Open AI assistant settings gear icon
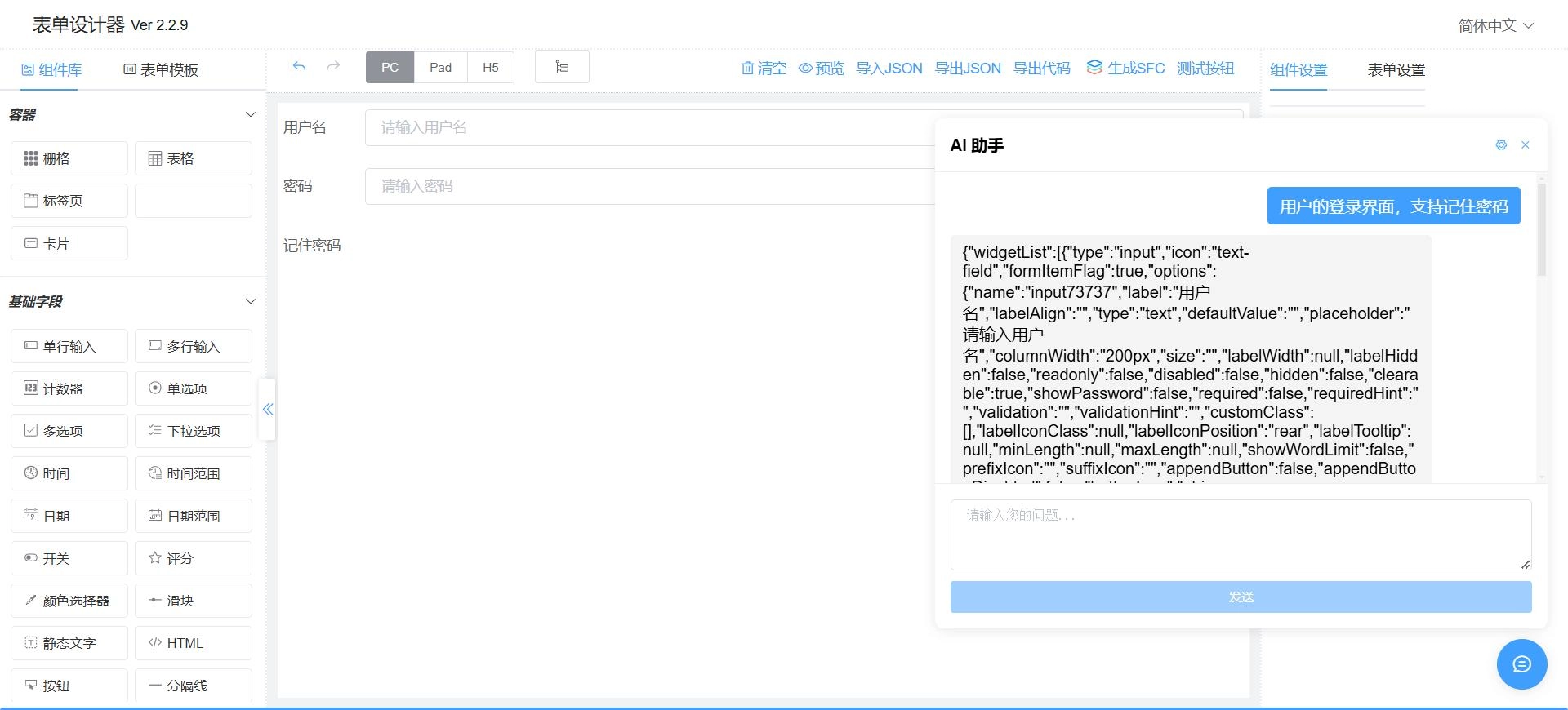Image resolution: width=1568 pixels, height=710 pixels. tap(1501, 145)
